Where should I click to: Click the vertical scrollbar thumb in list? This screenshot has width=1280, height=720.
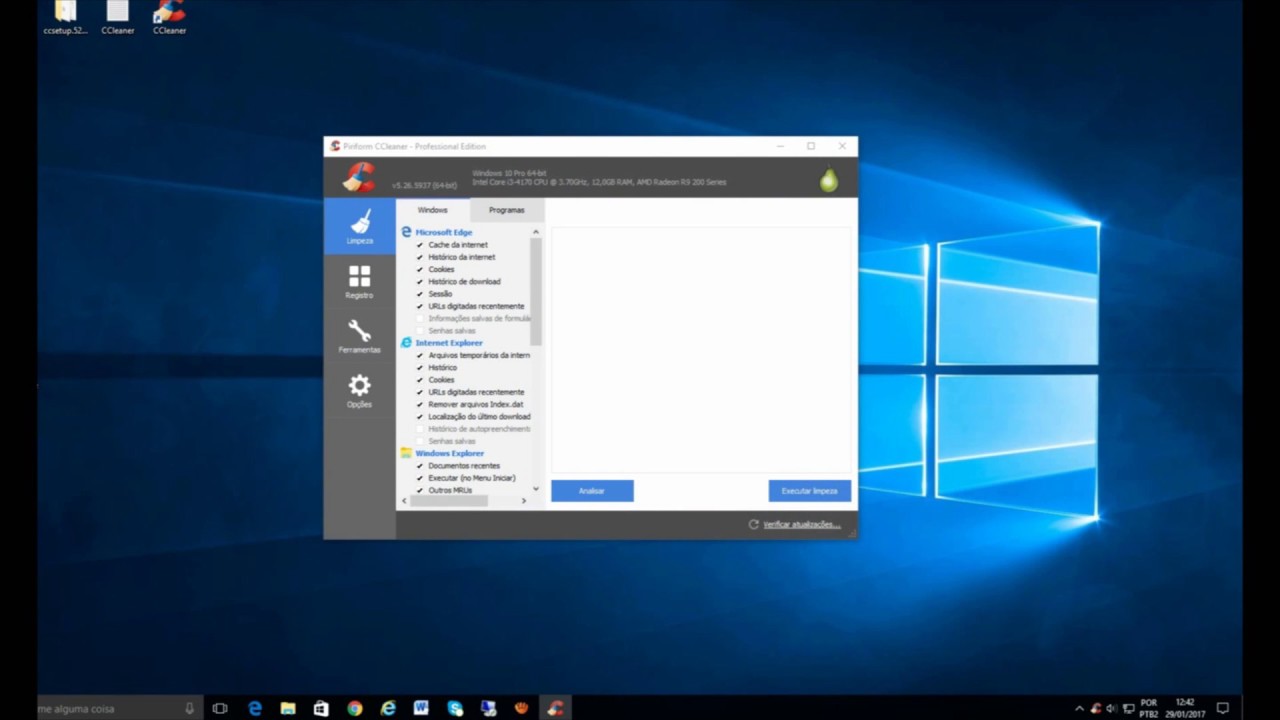pyautogui.click(x=536, y=292)
